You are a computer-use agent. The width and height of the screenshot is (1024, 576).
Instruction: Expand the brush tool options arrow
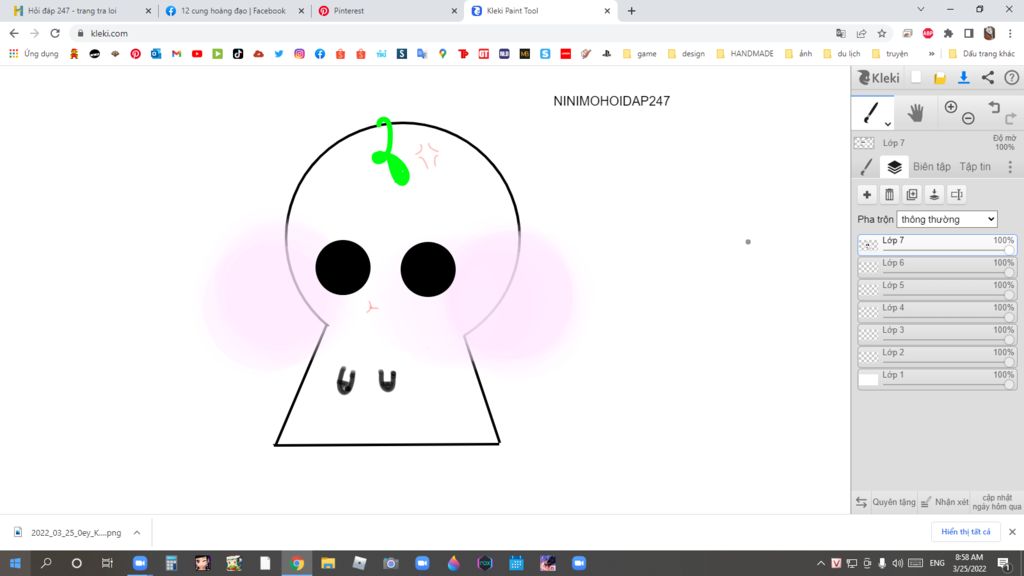(x=888, y=124)
